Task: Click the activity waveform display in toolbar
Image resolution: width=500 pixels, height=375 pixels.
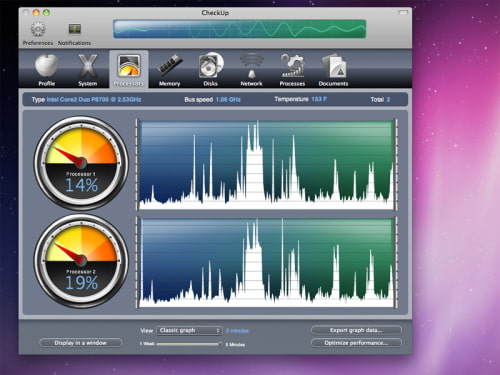Action: tap(240, 29)
